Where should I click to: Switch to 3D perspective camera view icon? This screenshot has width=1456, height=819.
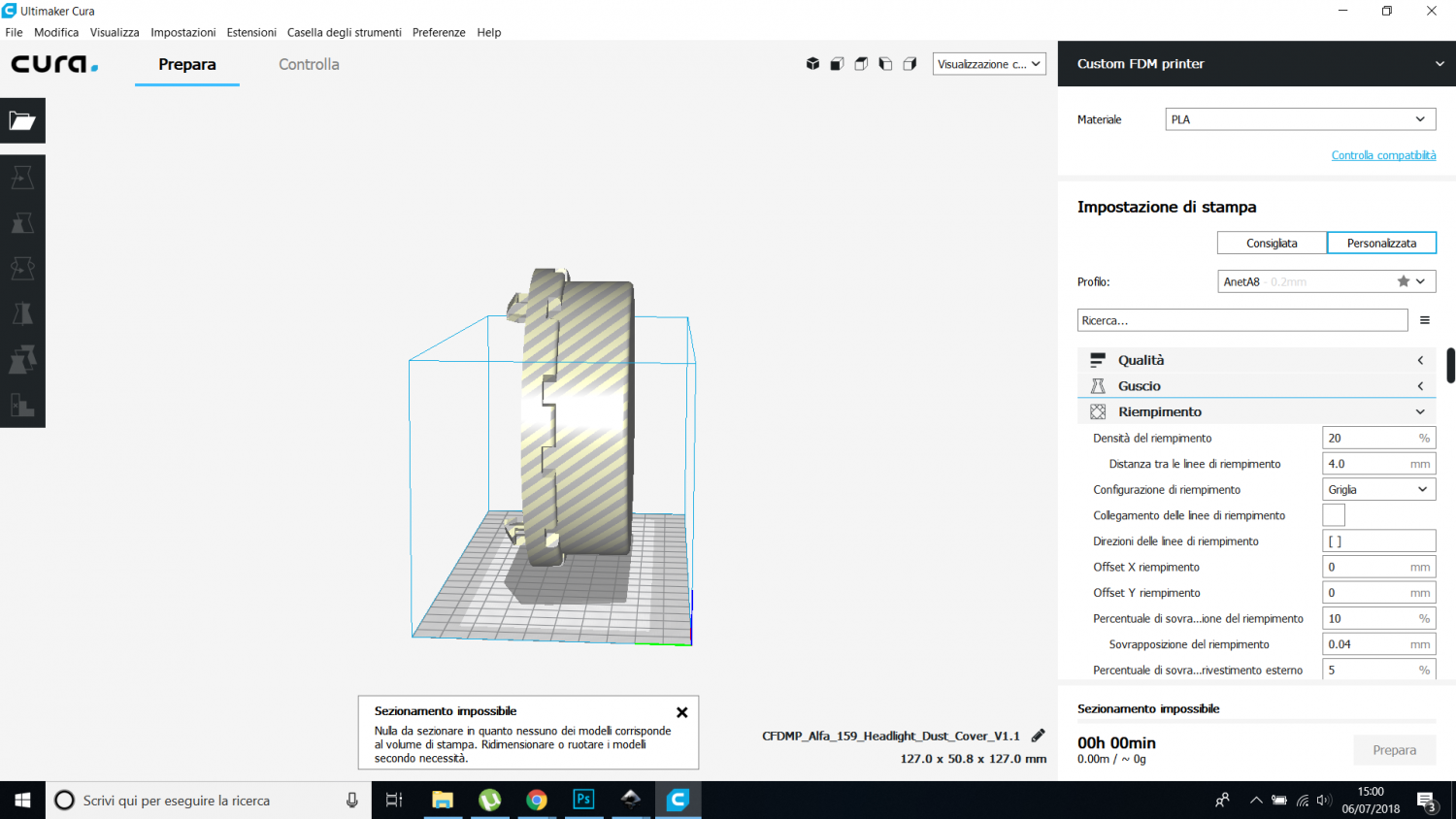pyautogui.click(x=812, y=64)
